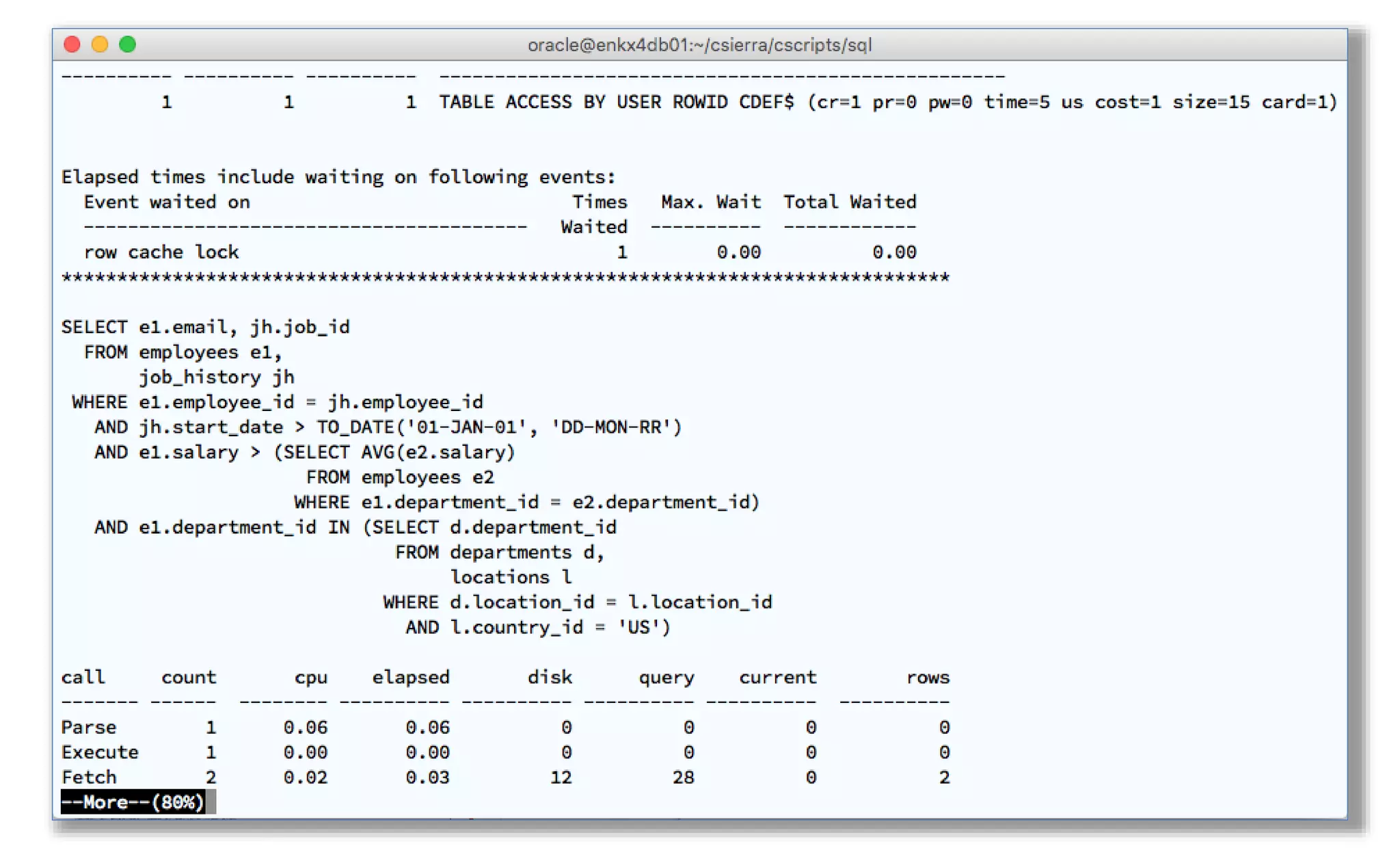Click the 'query' column header
The image size is (1400, 850).
click(666, 677)
